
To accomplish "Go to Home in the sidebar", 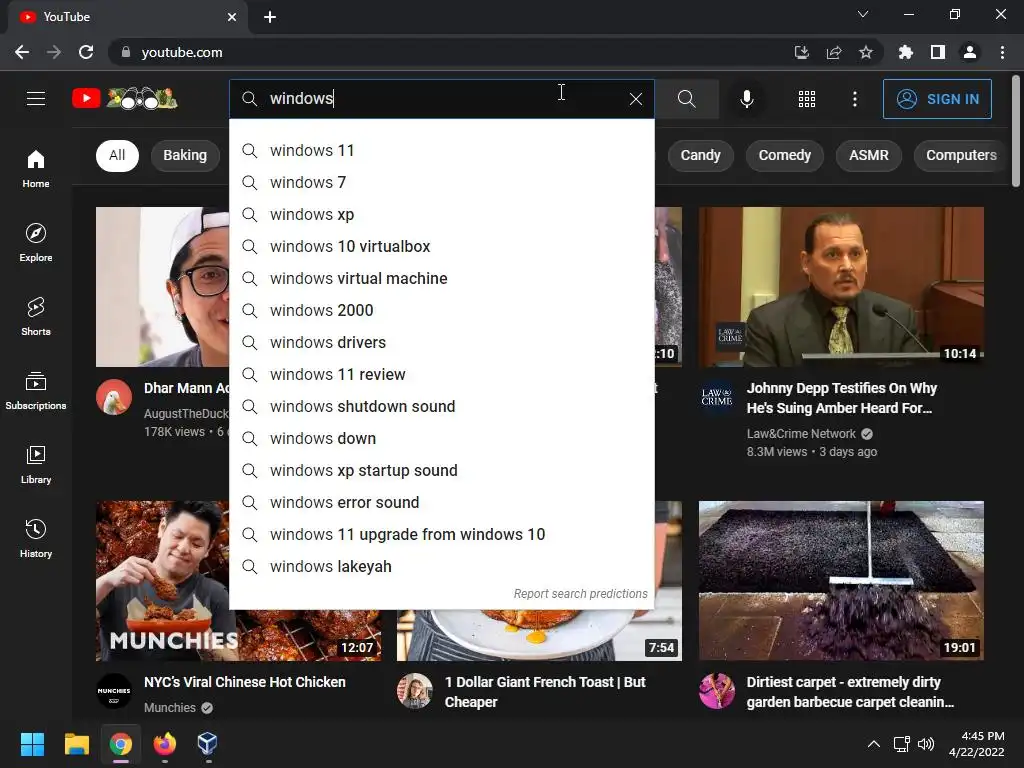I will tap(36, 168).
